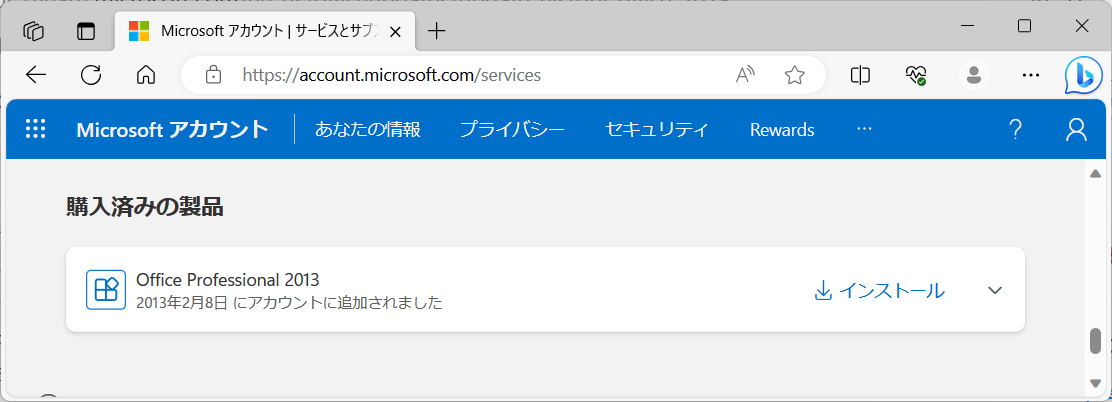
Task: Show more navigation items ellipsis
Action: 864,129
